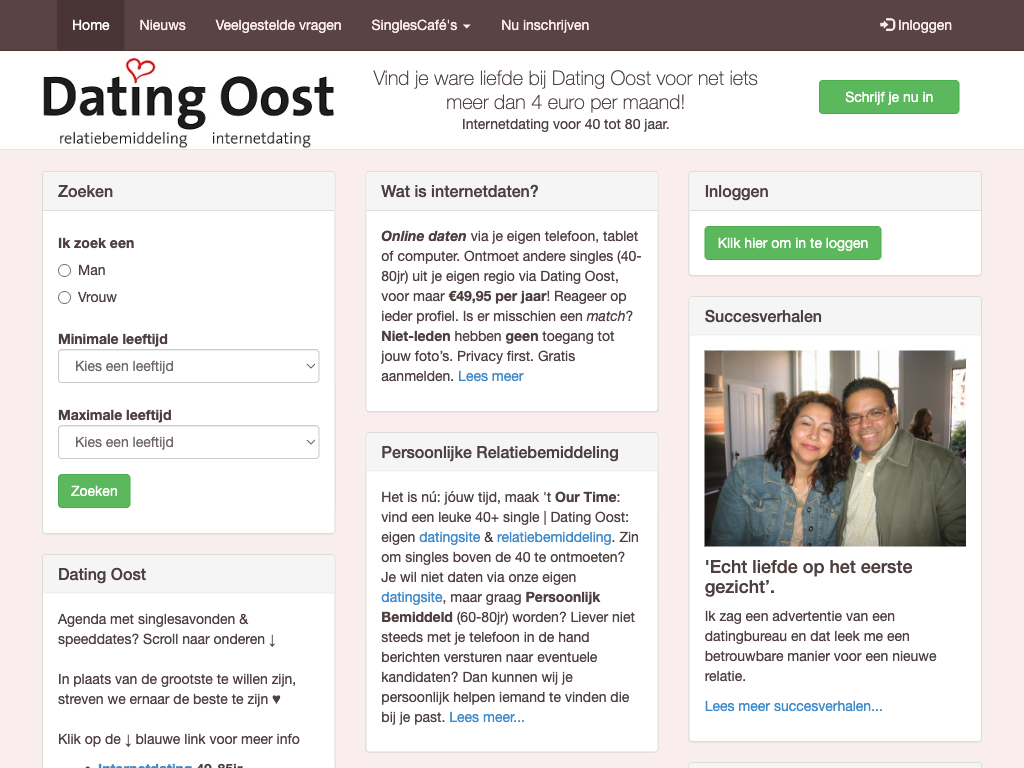Open the Maximale leeftijd dropdown
Image resolution: width=1024 pixels, height=768 pixels.
pos(189,442)
